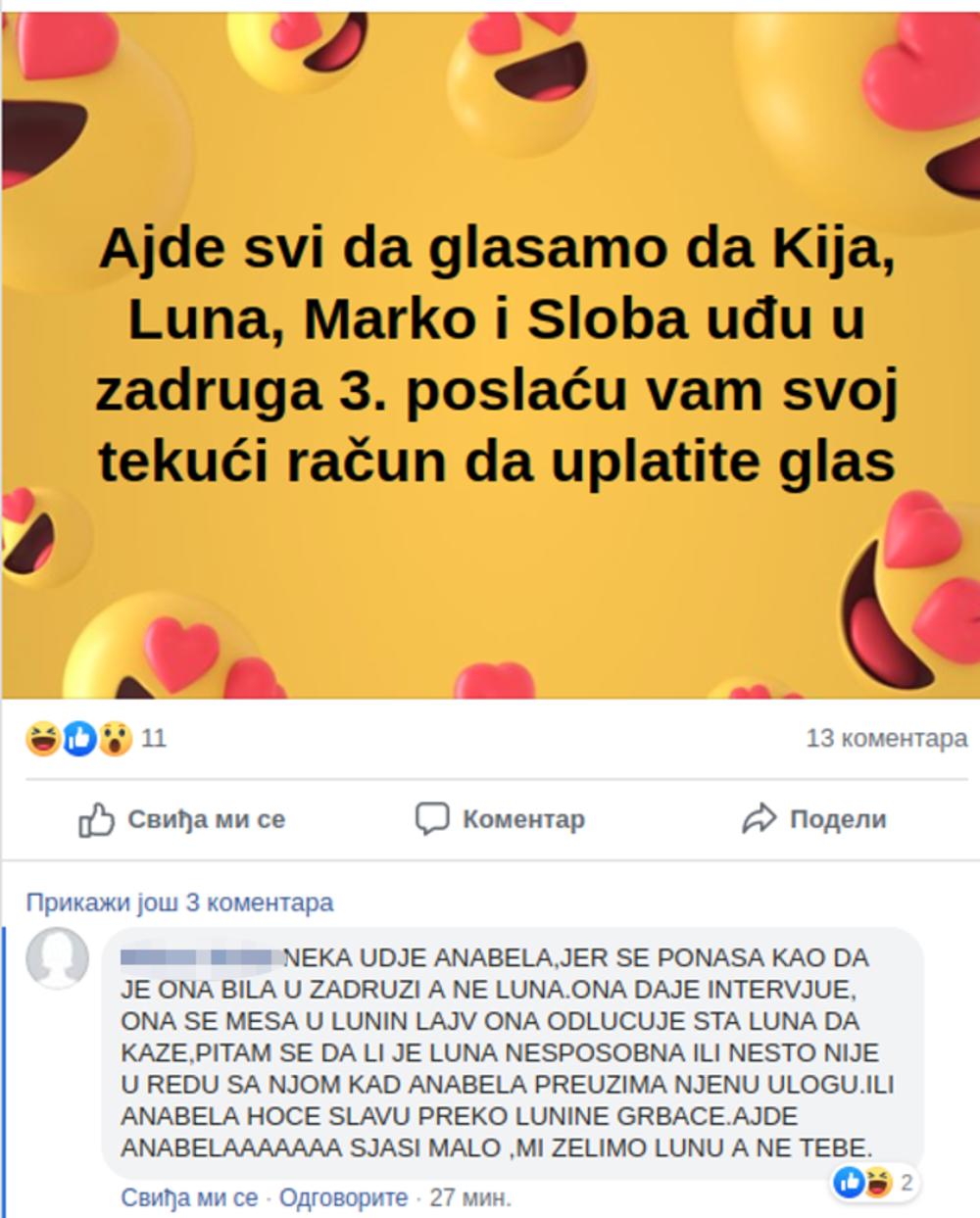Open the yellow emoji post image
The width and height of the screenshot is (980, 1218).
[x=490, y=356]
